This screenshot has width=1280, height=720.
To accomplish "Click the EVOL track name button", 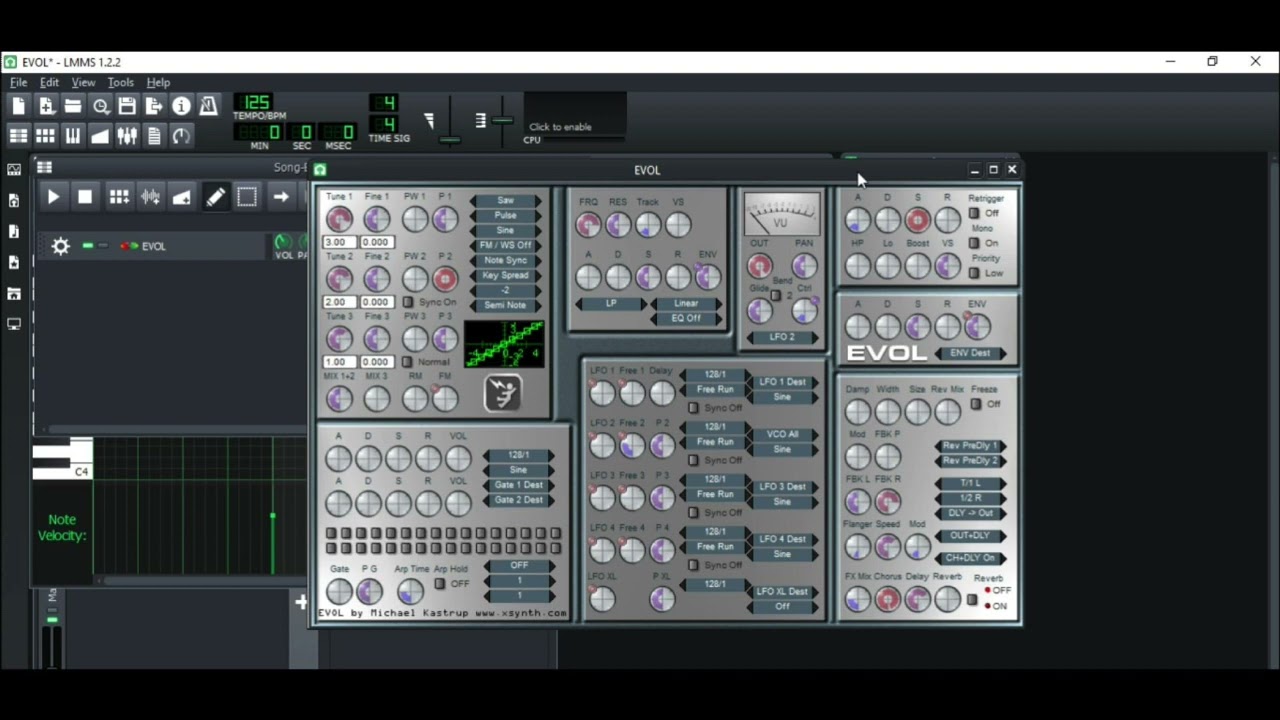I will [x=193, y=246].
